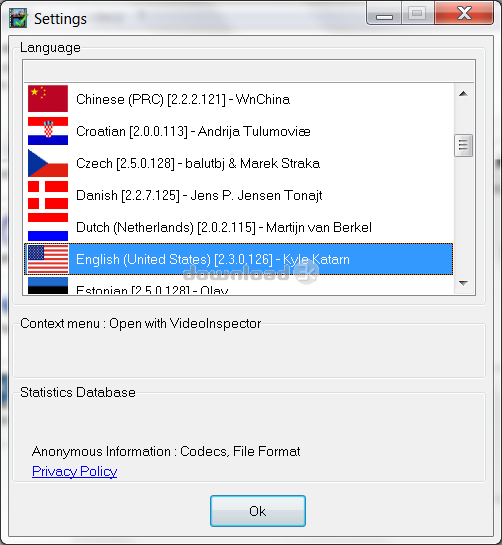This screenshot has height=545, width=502.
Task: Close the Settings window
Action: tap(464, 14)
